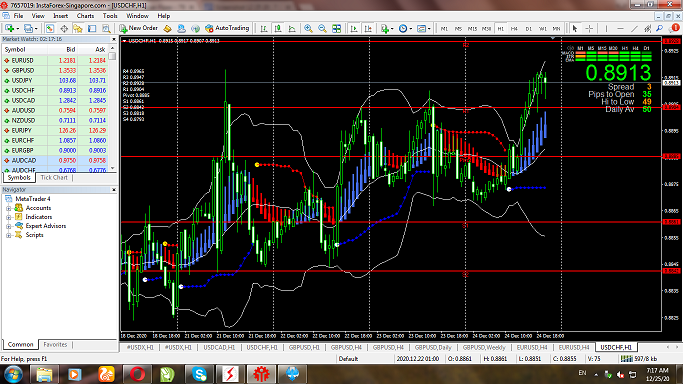This screenshot has width=683, height=384.
Task: Select the Equidistant Channel tool
Action: 648,28
